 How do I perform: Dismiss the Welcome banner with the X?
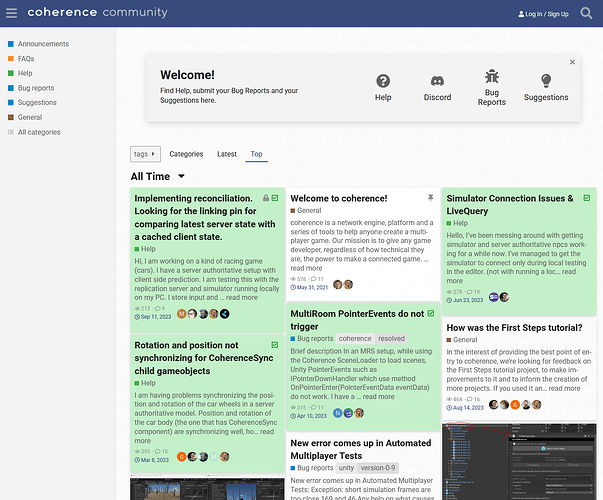pyautogui.click(x=572, y=62)
